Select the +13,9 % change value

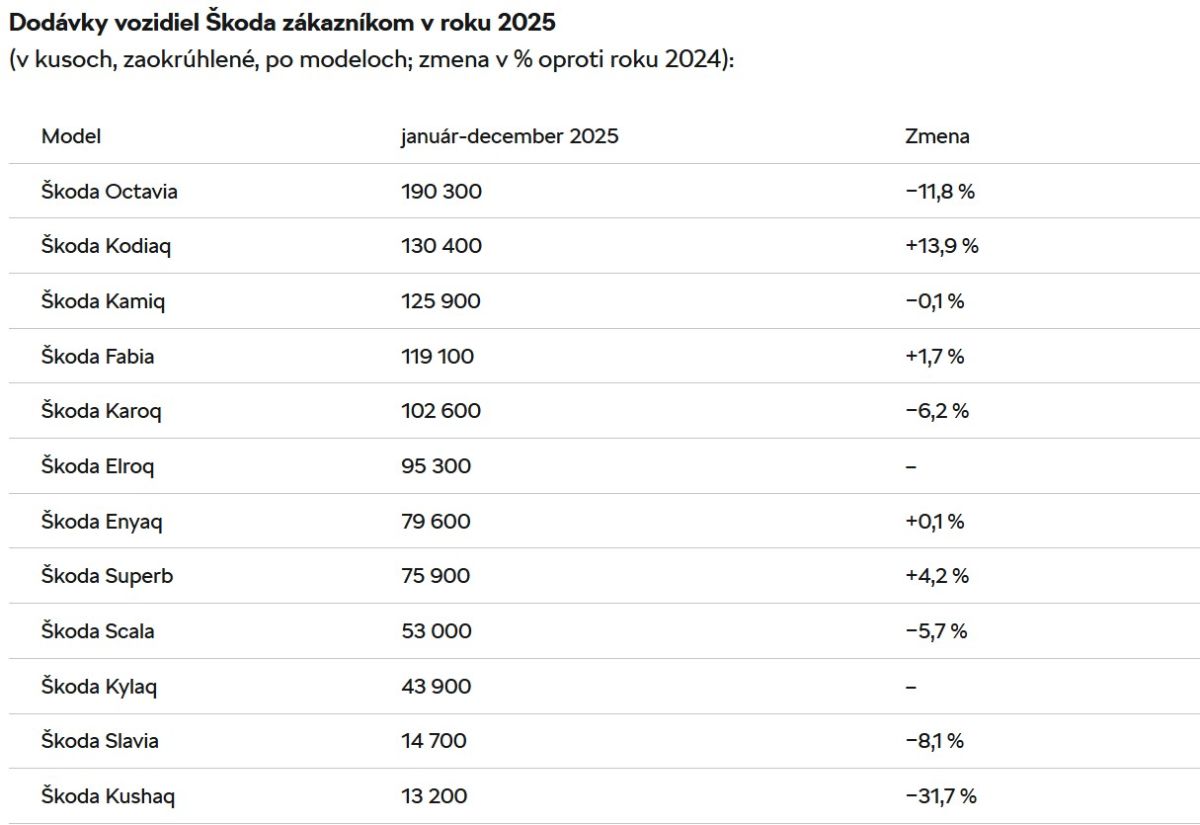[x=941, y=246]
